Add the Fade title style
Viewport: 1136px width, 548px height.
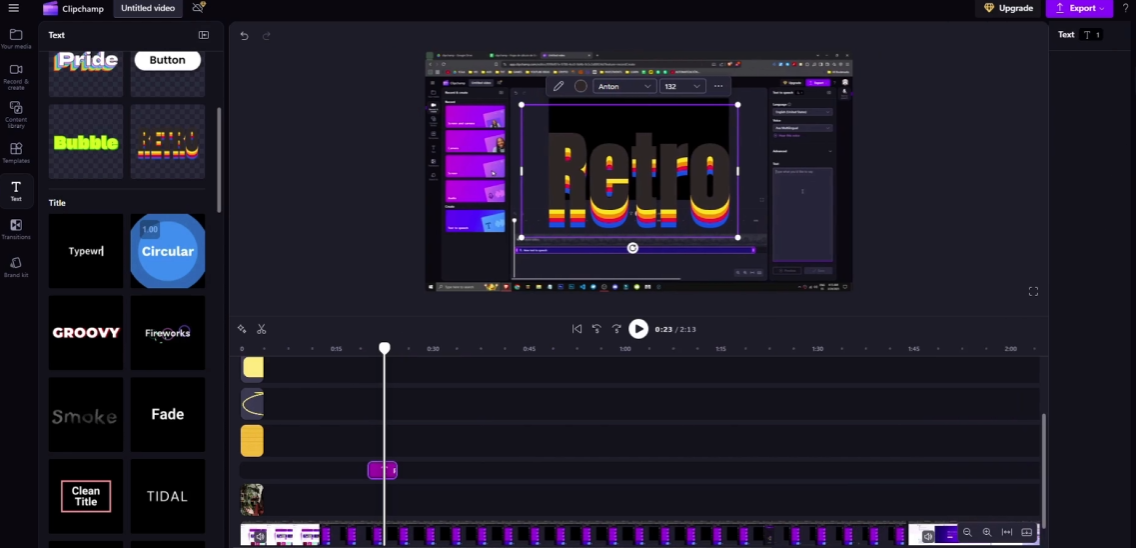pyautogui.click(x=167, y=415)
